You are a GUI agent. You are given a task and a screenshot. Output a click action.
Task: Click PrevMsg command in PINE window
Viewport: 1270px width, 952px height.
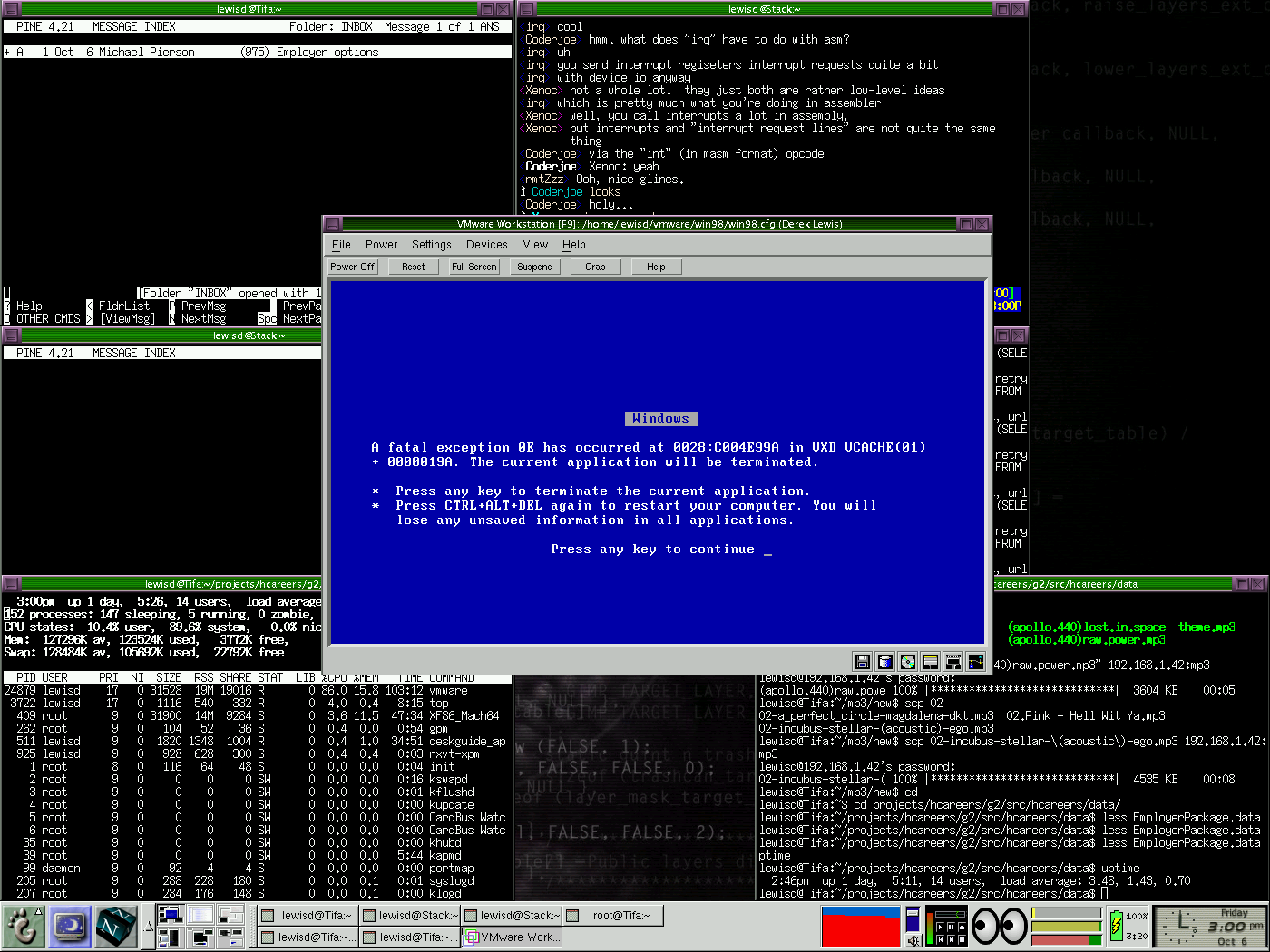pos(203,306)
